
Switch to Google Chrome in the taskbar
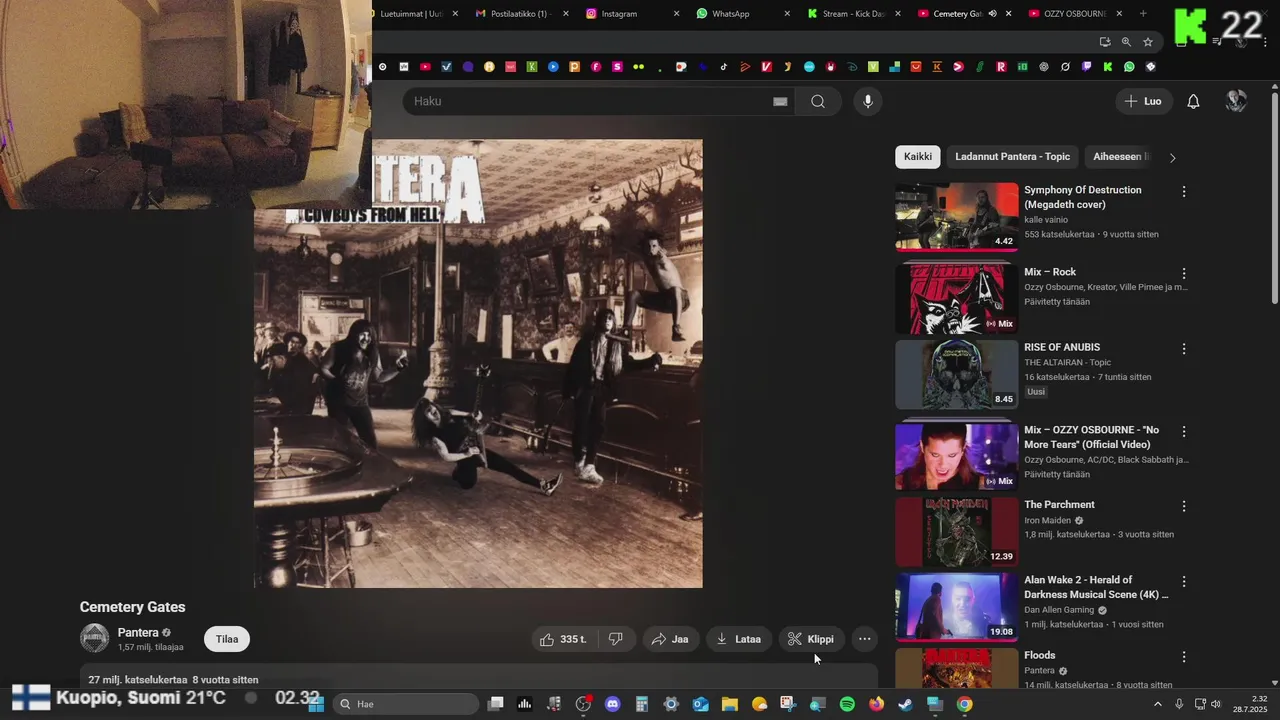[x=964, y=704]
